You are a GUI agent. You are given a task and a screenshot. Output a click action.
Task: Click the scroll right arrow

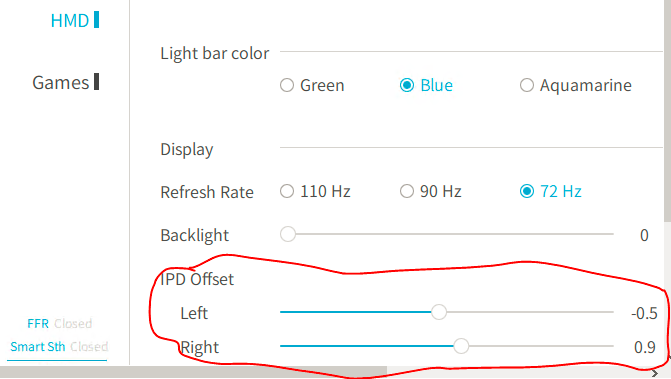click(x=655, y=373)
